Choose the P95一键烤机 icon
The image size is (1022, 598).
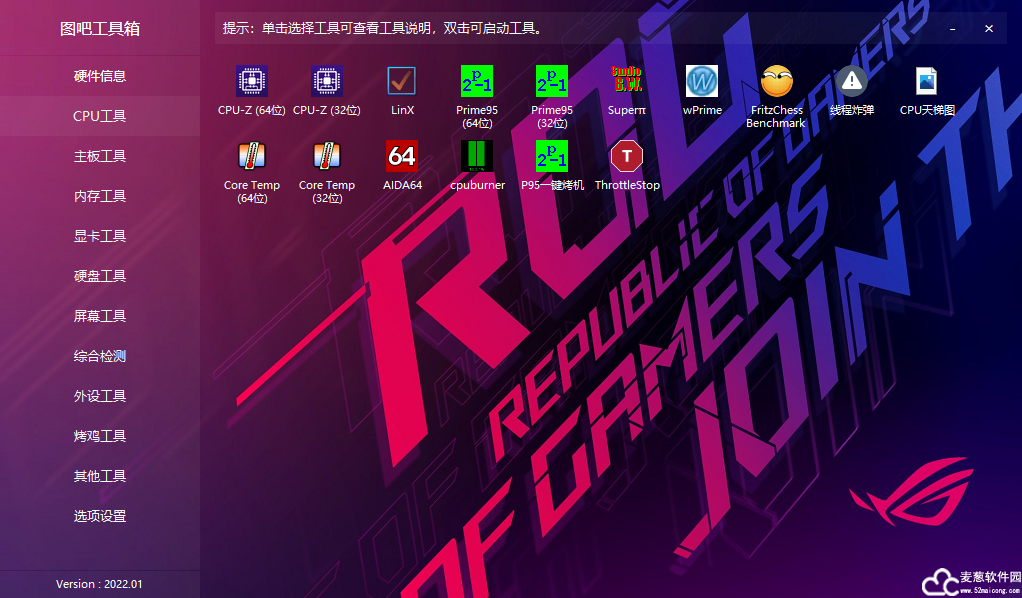click(551, 157)
